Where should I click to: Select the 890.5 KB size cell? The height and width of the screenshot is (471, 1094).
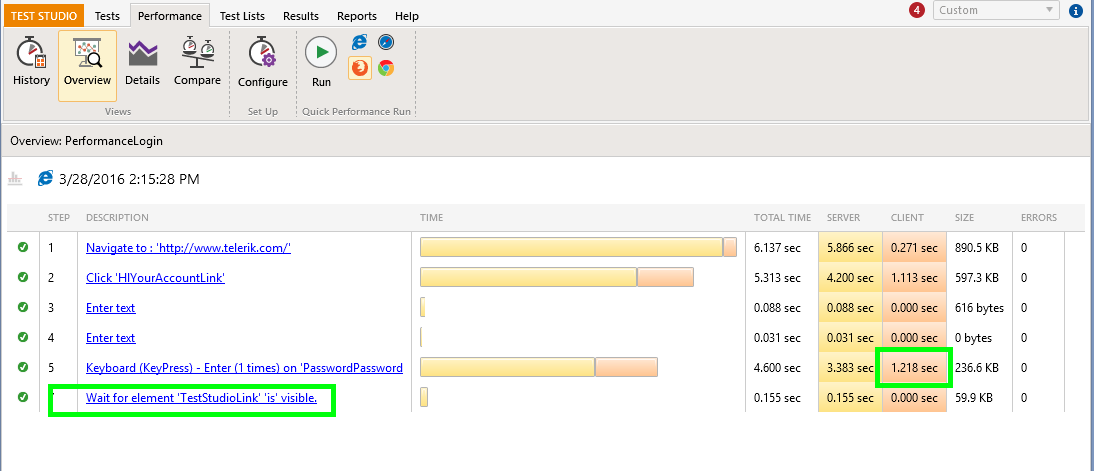click(977, 248)
